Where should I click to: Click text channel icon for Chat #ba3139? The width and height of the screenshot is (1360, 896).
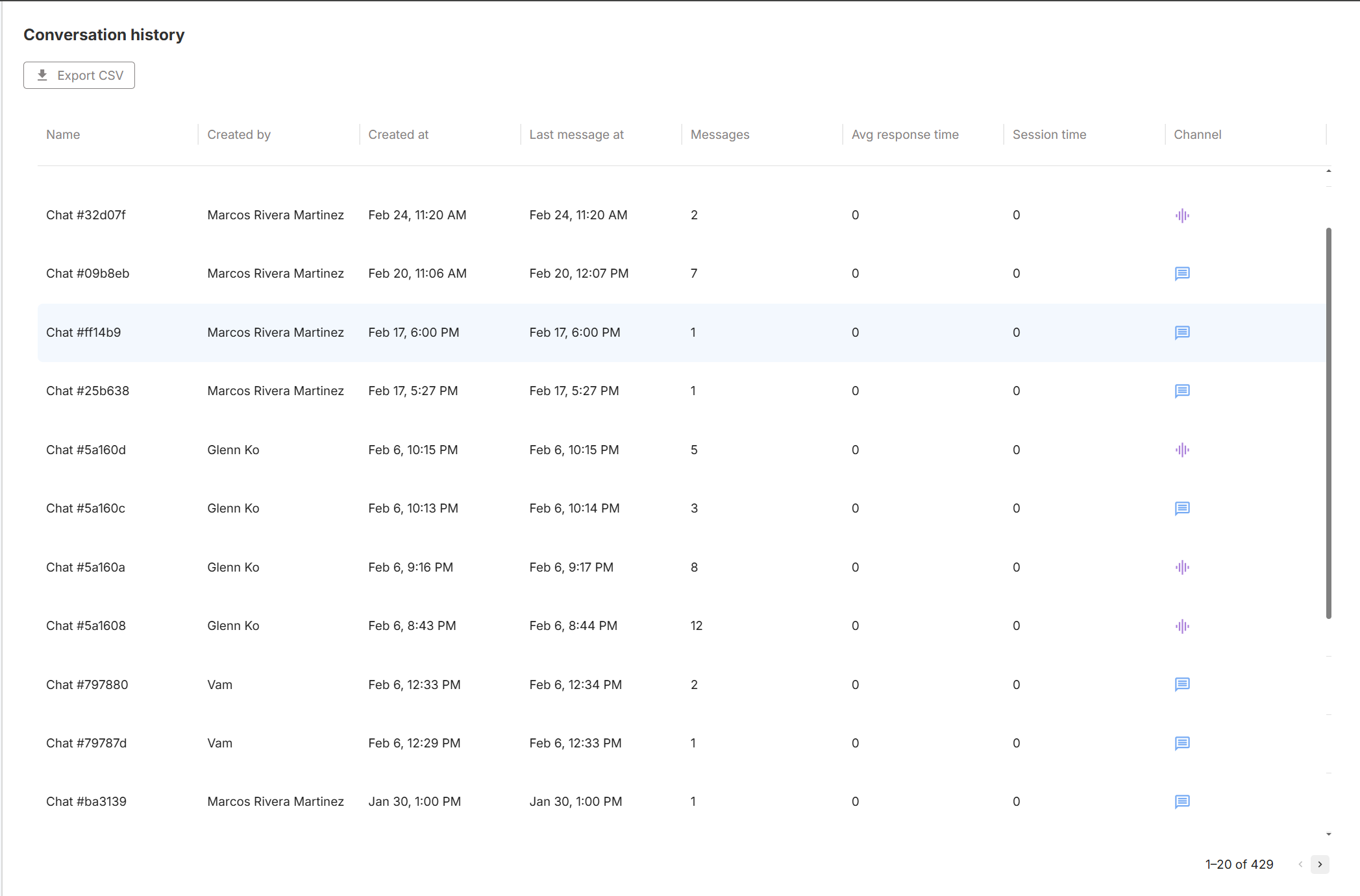[1182, 802]
